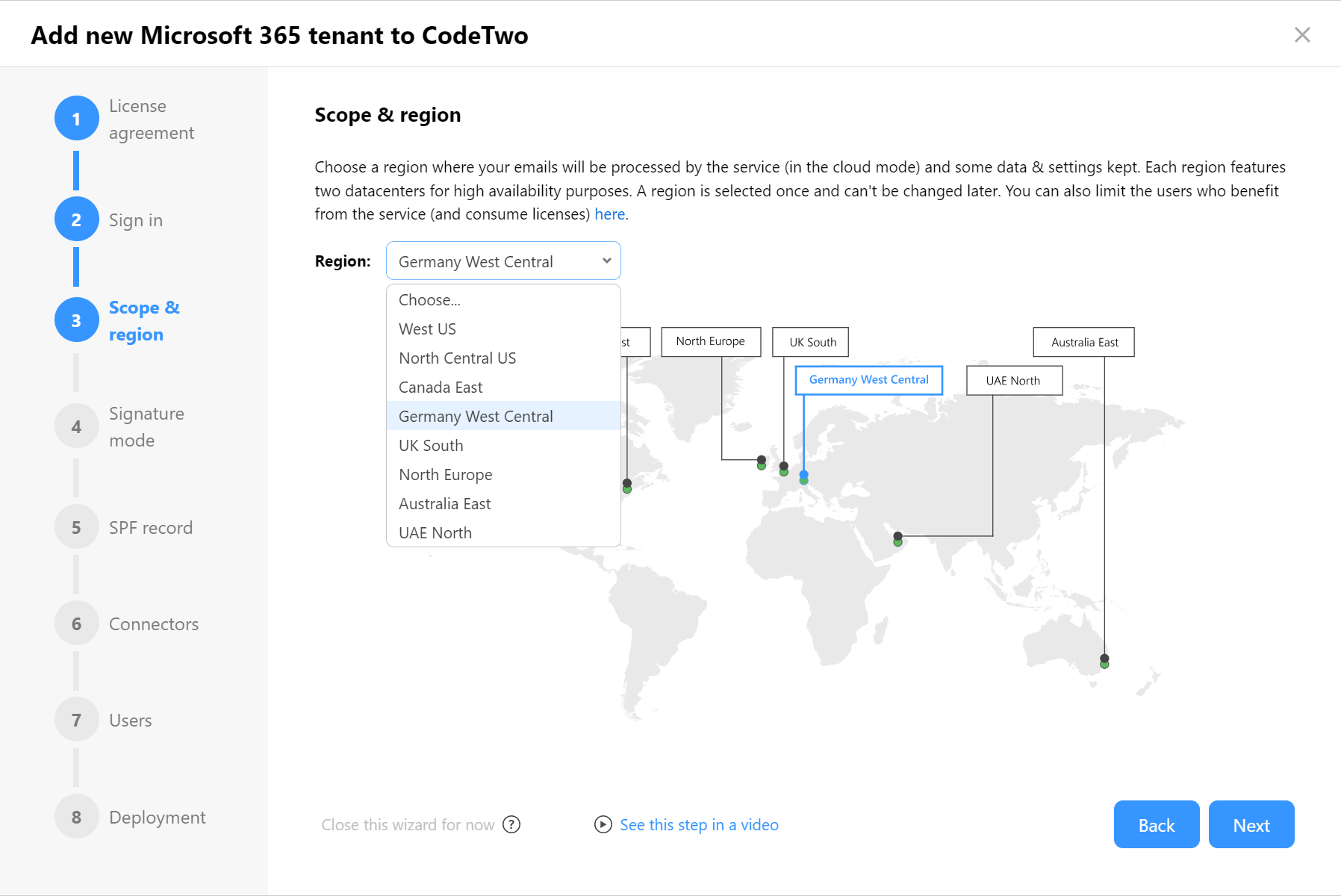Viewport: 1341px width, 896px height.
Task: Open the help icon beside Close this wizard
Action: [511, 824]
